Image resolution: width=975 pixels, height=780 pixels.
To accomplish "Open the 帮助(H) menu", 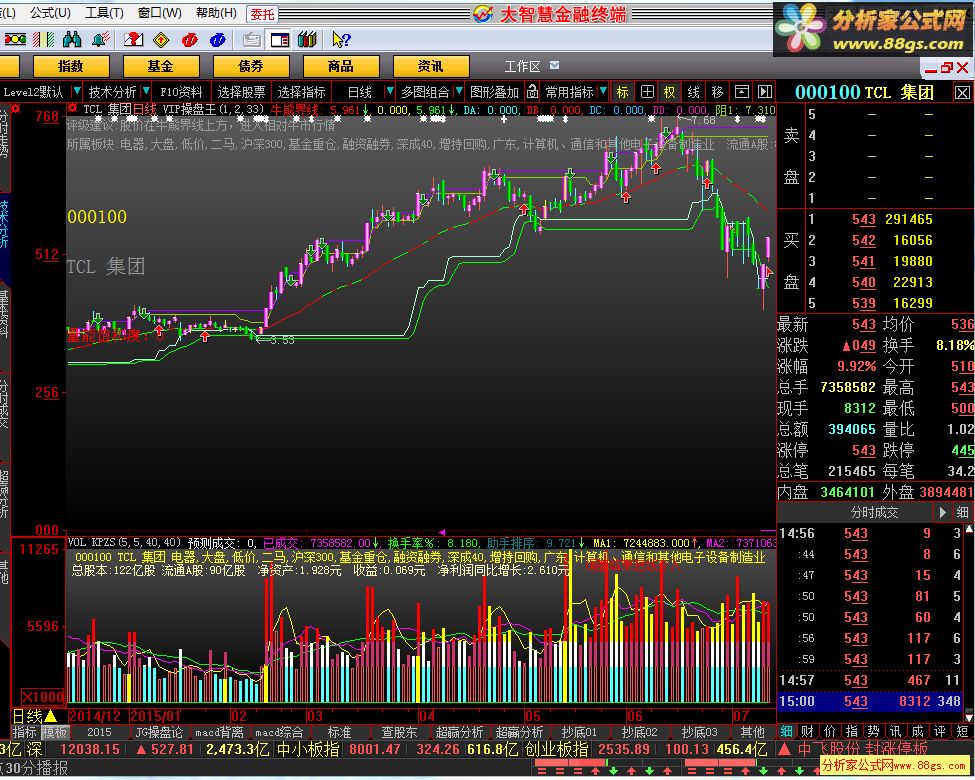I will click(x=216, y=12).
